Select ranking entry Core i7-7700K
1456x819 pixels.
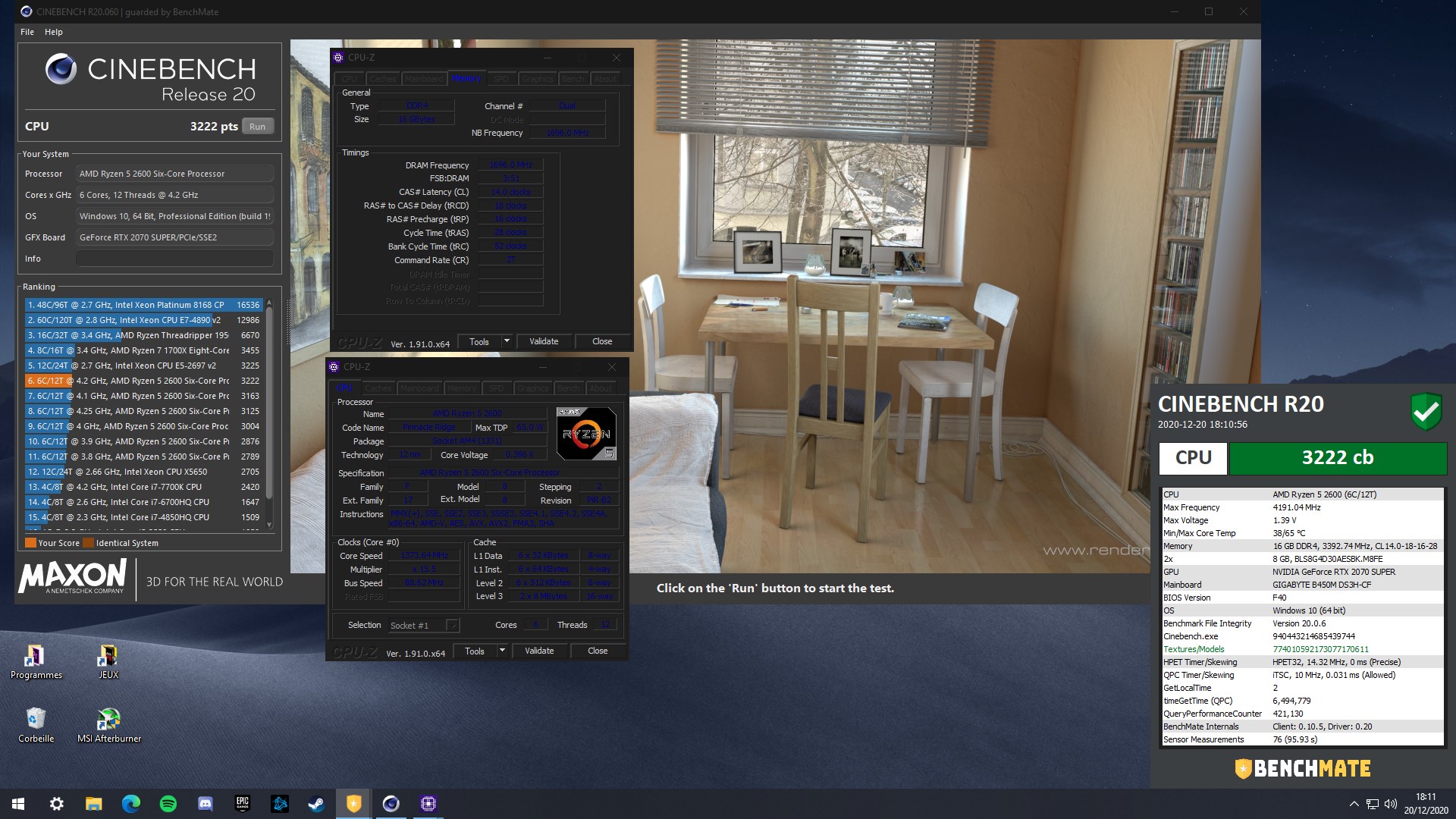pyautogui.click(x=143, y=487)
